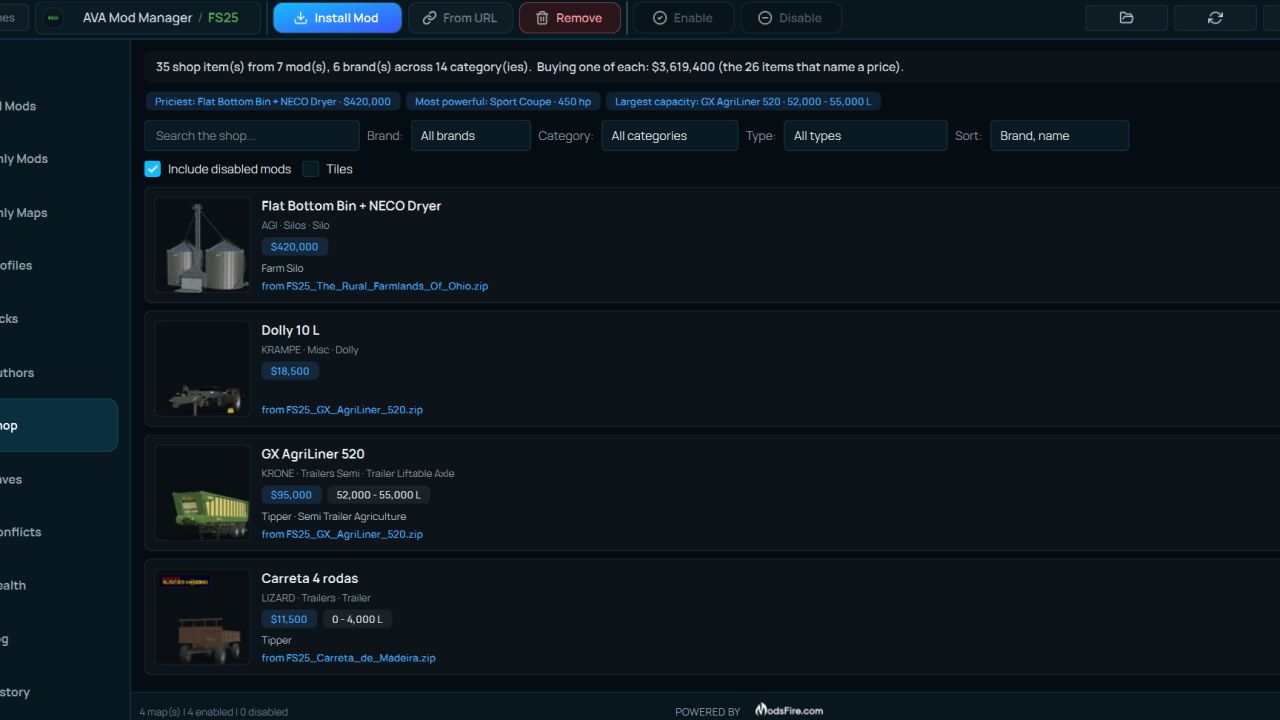Open FS25_GX_AgriLiner_520.zip link under Dolly 10 L

click(x=342, y=410)
